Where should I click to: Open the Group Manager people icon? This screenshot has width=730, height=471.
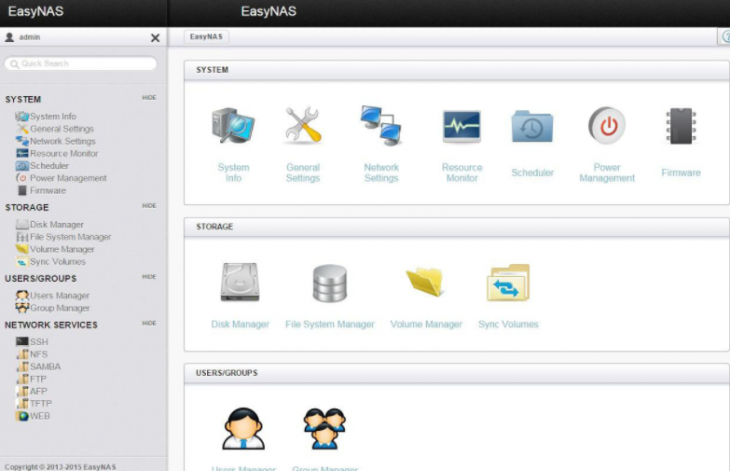click(324, 428)
